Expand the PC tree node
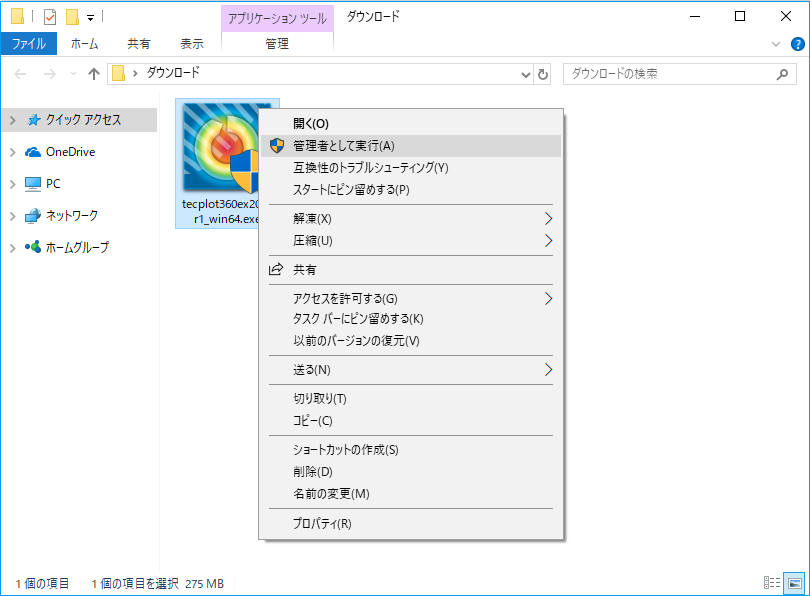The image size is (810, 596). 13,184
